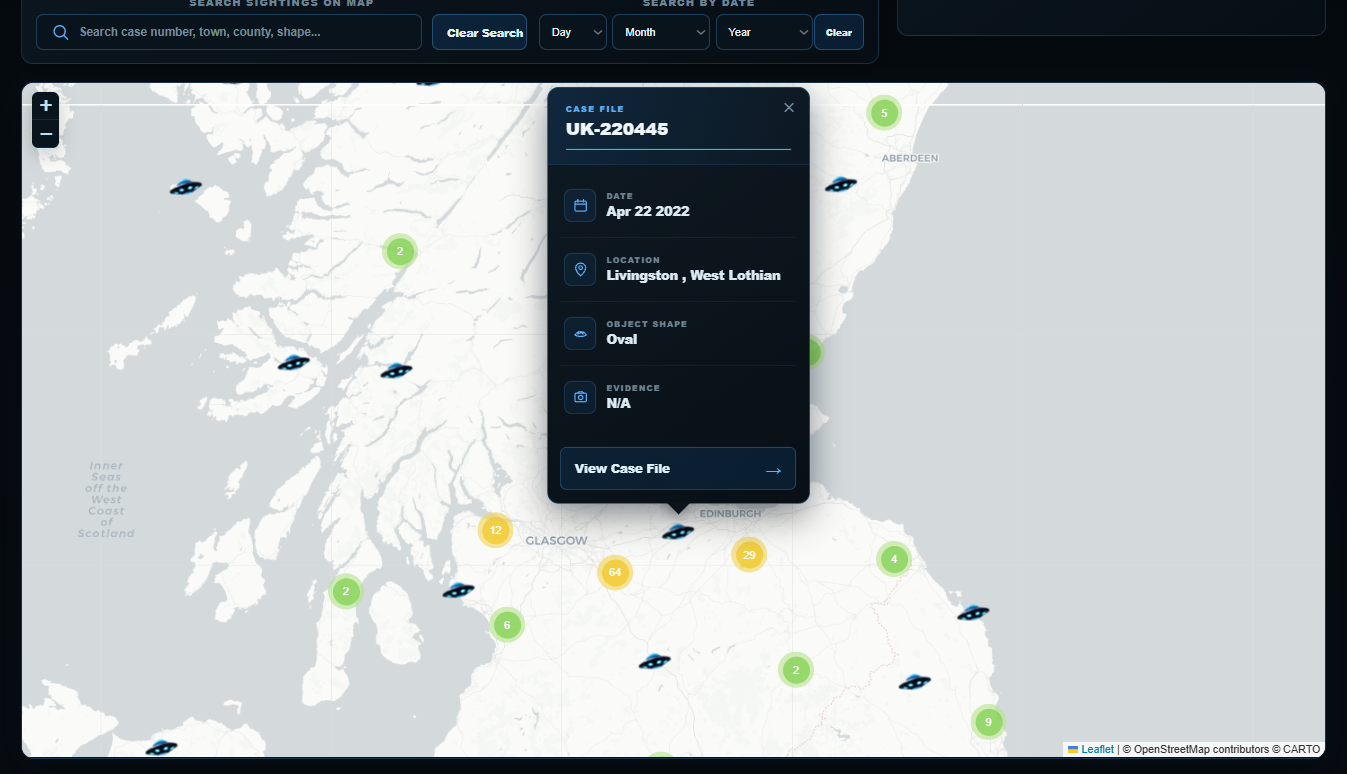The width and height of the screenshot is (1347, 774).
Task: Click the Clear date filter button
Action: pos(839,32)
